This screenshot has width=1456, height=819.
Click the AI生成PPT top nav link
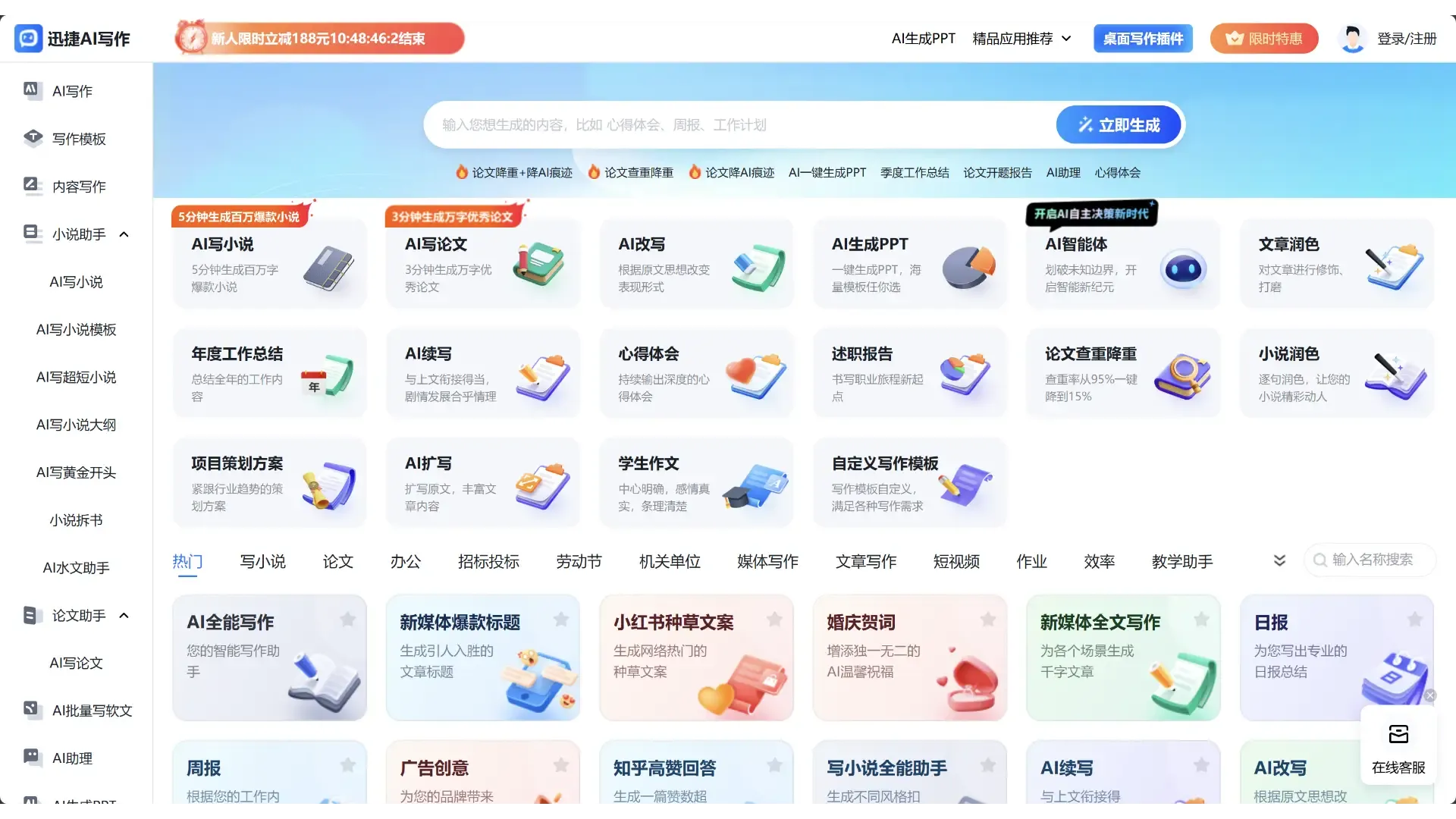pos(923,39)
